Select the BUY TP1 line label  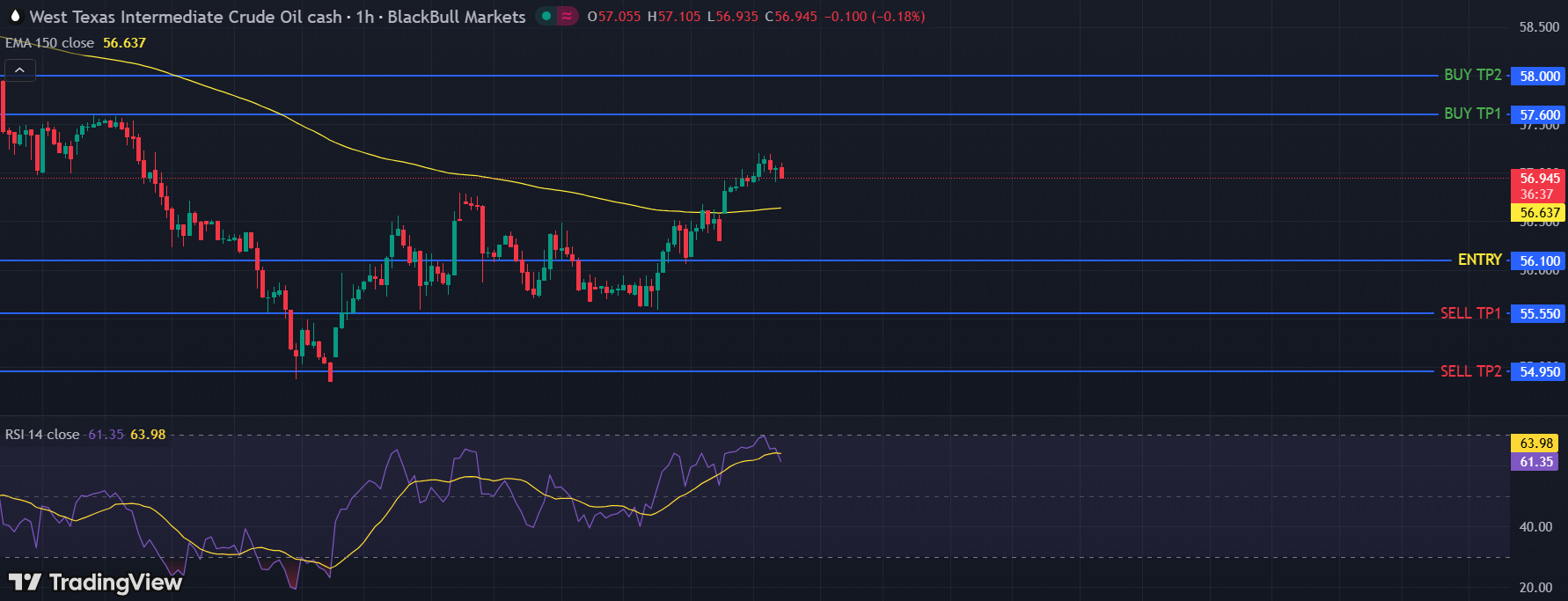pyautogui.click(x=1472, y=114)
